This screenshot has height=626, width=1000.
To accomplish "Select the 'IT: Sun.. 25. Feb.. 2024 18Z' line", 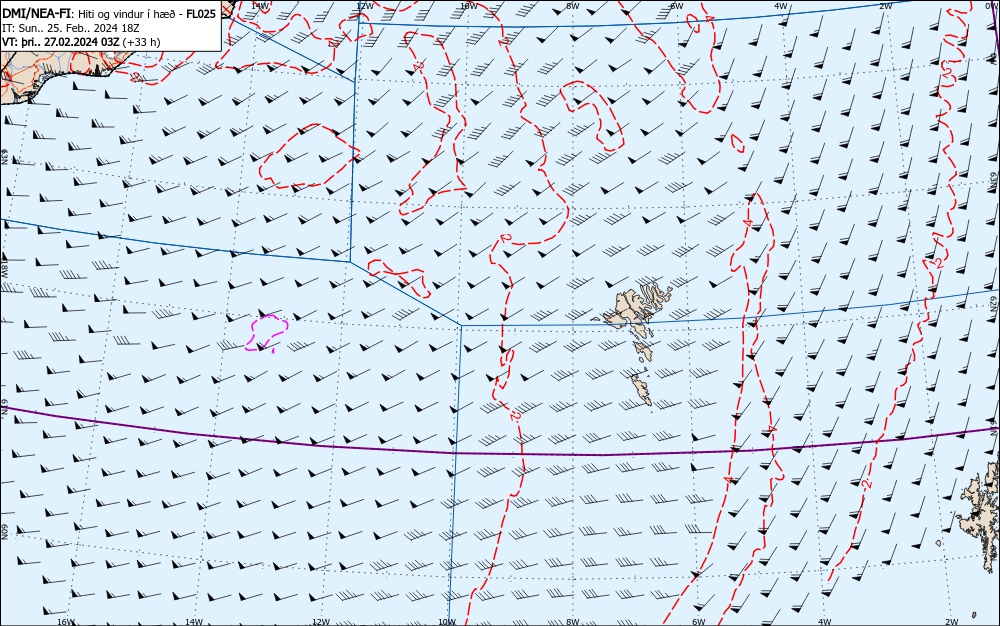I will (71, 28).
